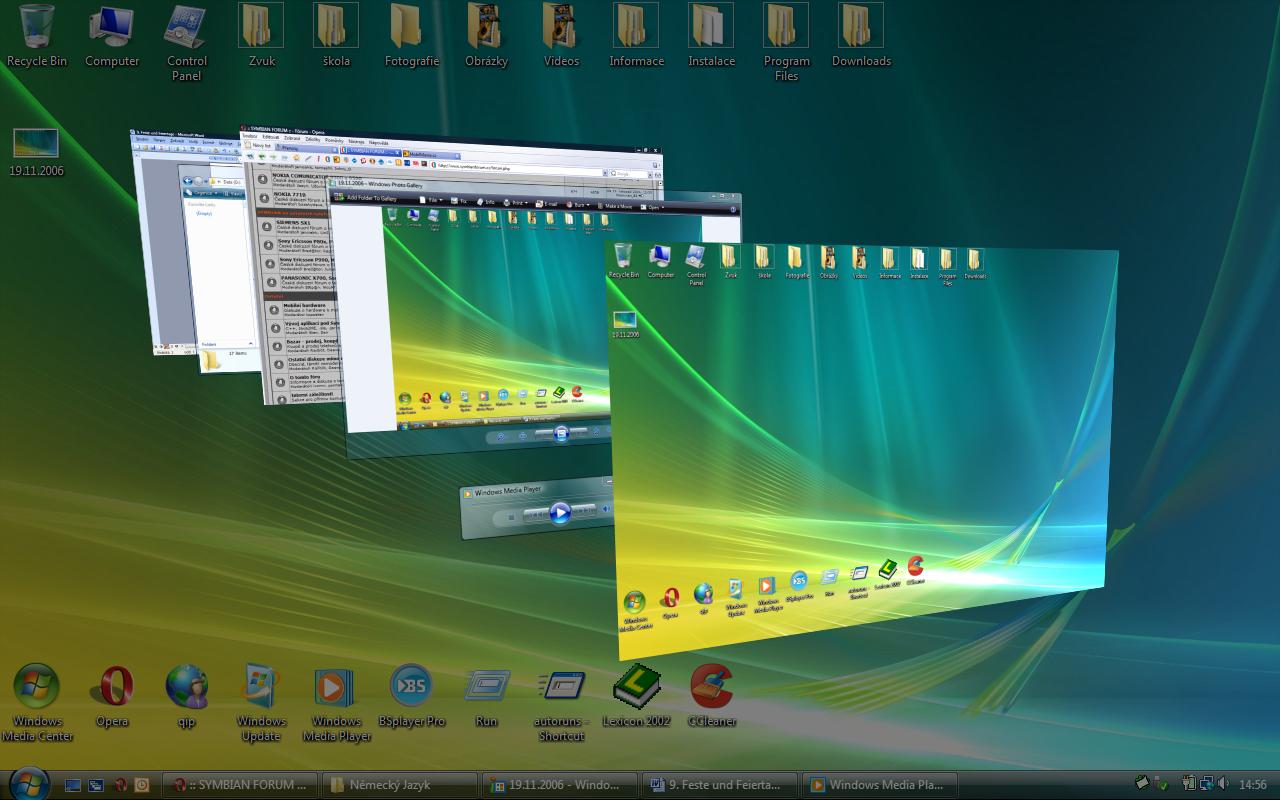Switch to Windows Media Player taskbar button
This screenshot has width=1280, height=800.
click(x=880, y=785)
